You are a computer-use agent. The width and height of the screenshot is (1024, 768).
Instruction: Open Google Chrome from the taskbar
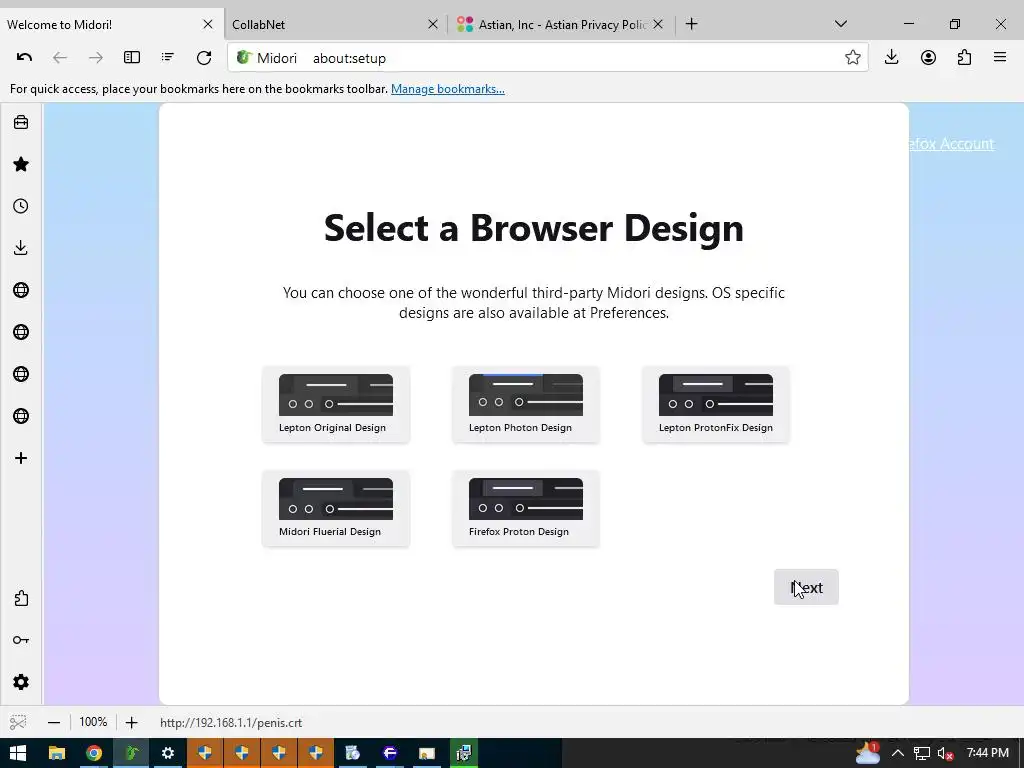click(x=94, y=753)
